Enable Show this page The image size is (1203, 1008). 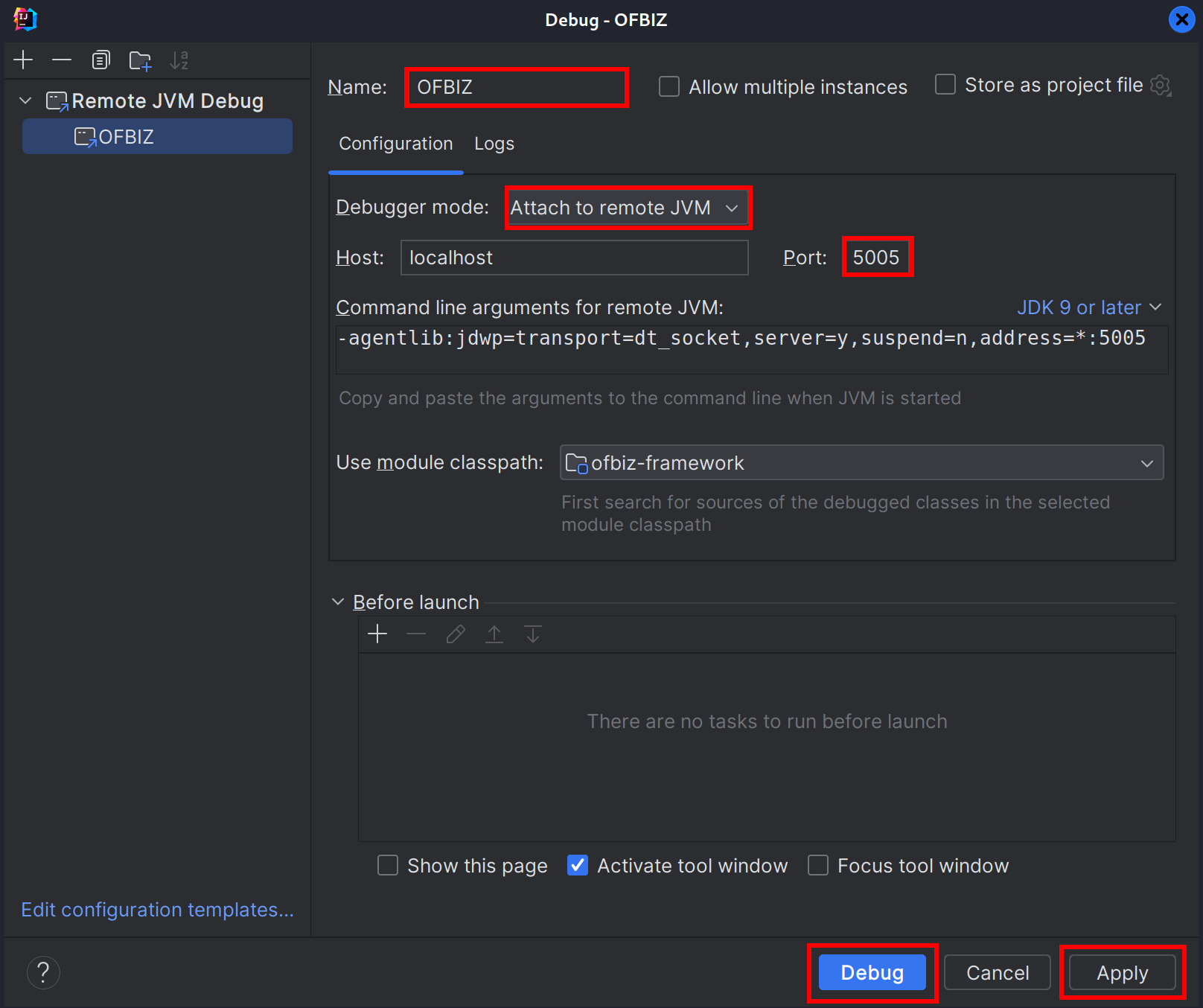pyautogui.click(x=388, y=865)
